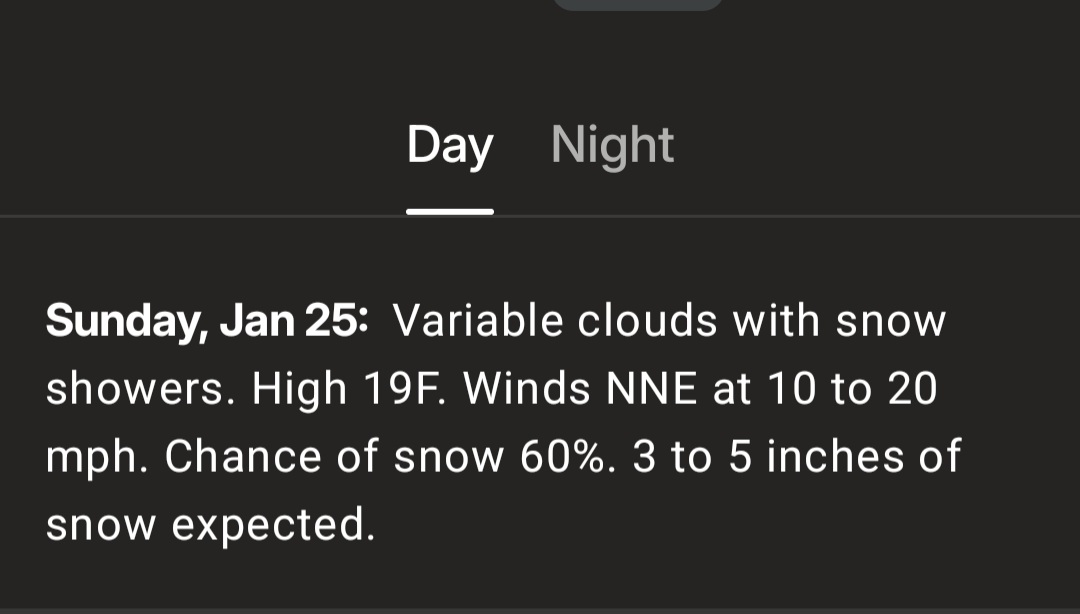This screenshot has height=614, width=1080.
Task: Switch to the Night forecast tab
Action: pyautogui.click(x=612, y=145)
